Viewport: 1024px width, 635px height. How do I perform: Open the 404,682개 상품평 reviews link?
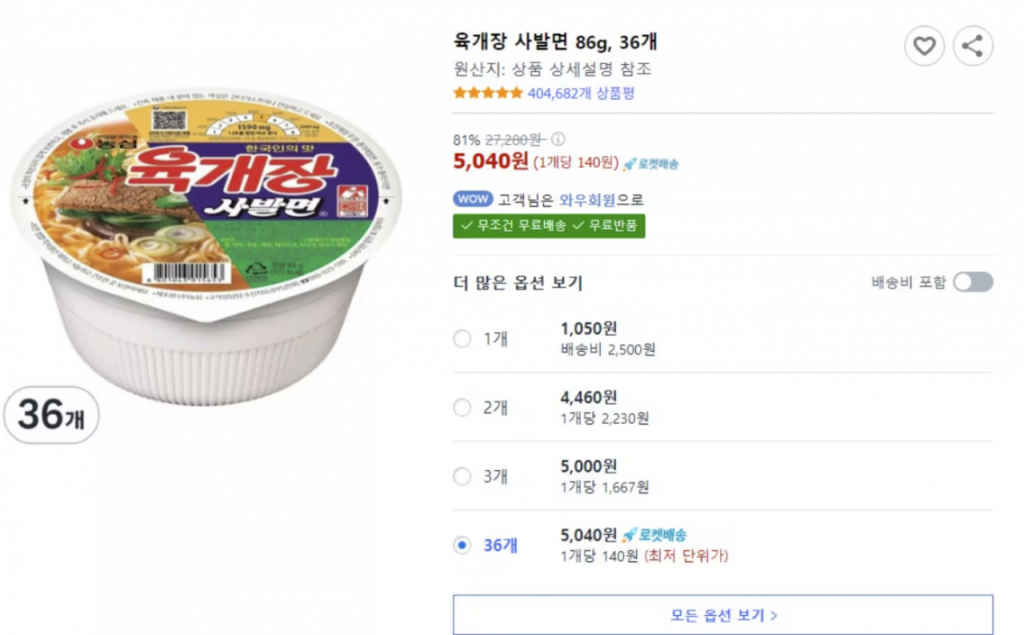pos(580,93)
